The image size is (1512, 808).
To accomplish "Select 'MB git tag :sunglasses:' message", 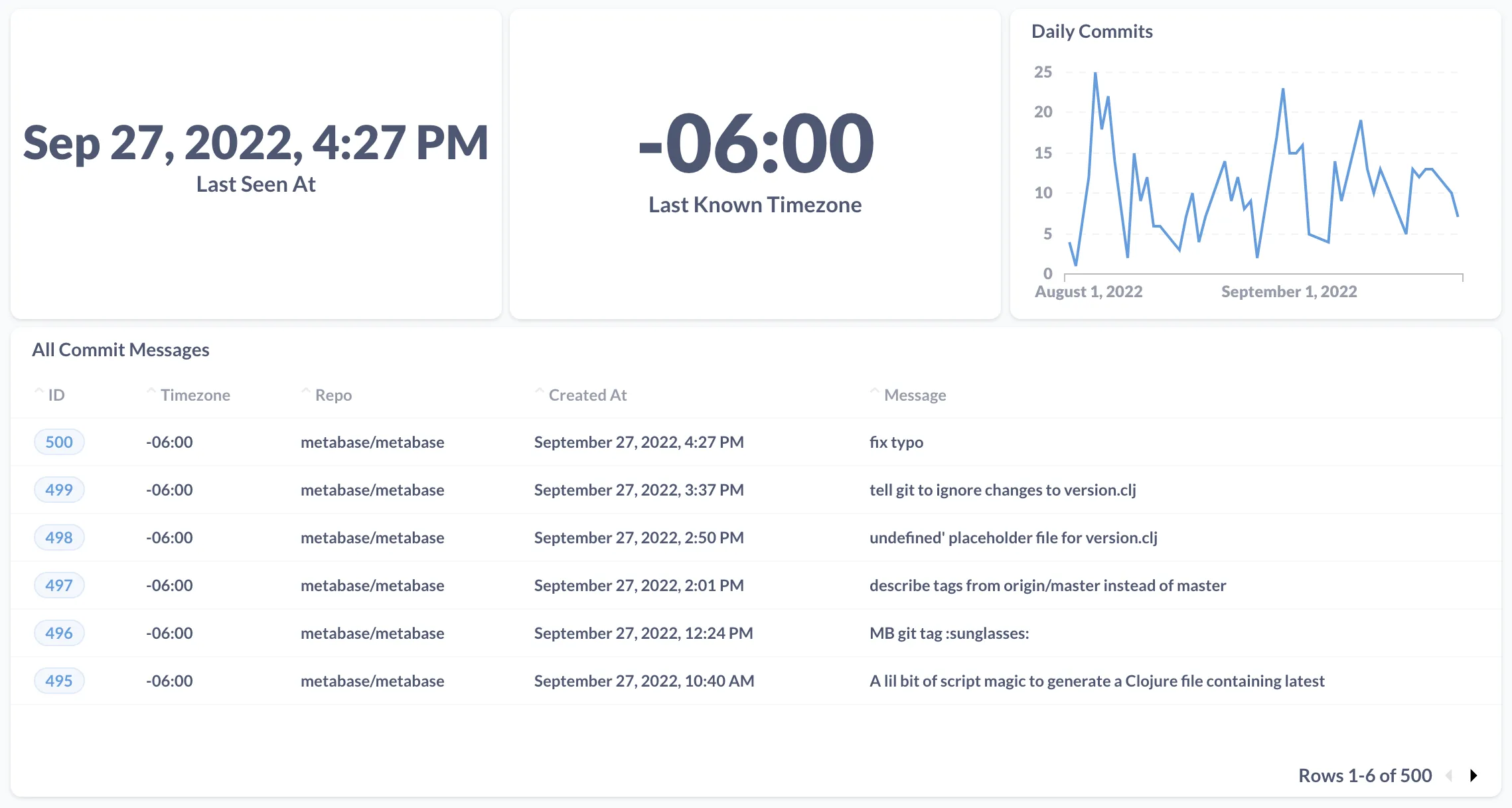I will [949, 633].
